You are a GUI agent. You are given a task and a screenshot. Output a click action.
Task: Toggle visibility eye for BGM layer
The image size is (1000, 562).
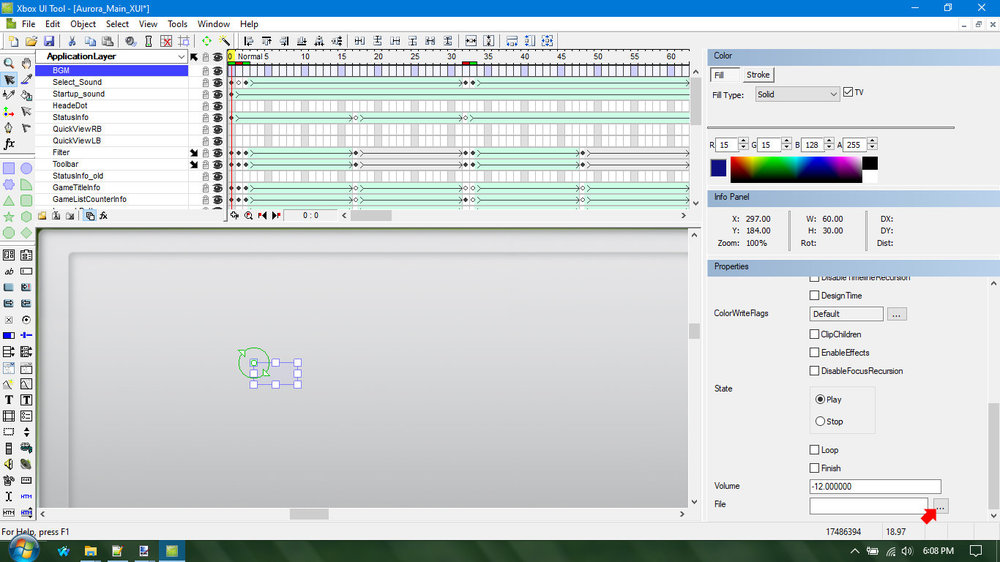[x=217, y=69]
